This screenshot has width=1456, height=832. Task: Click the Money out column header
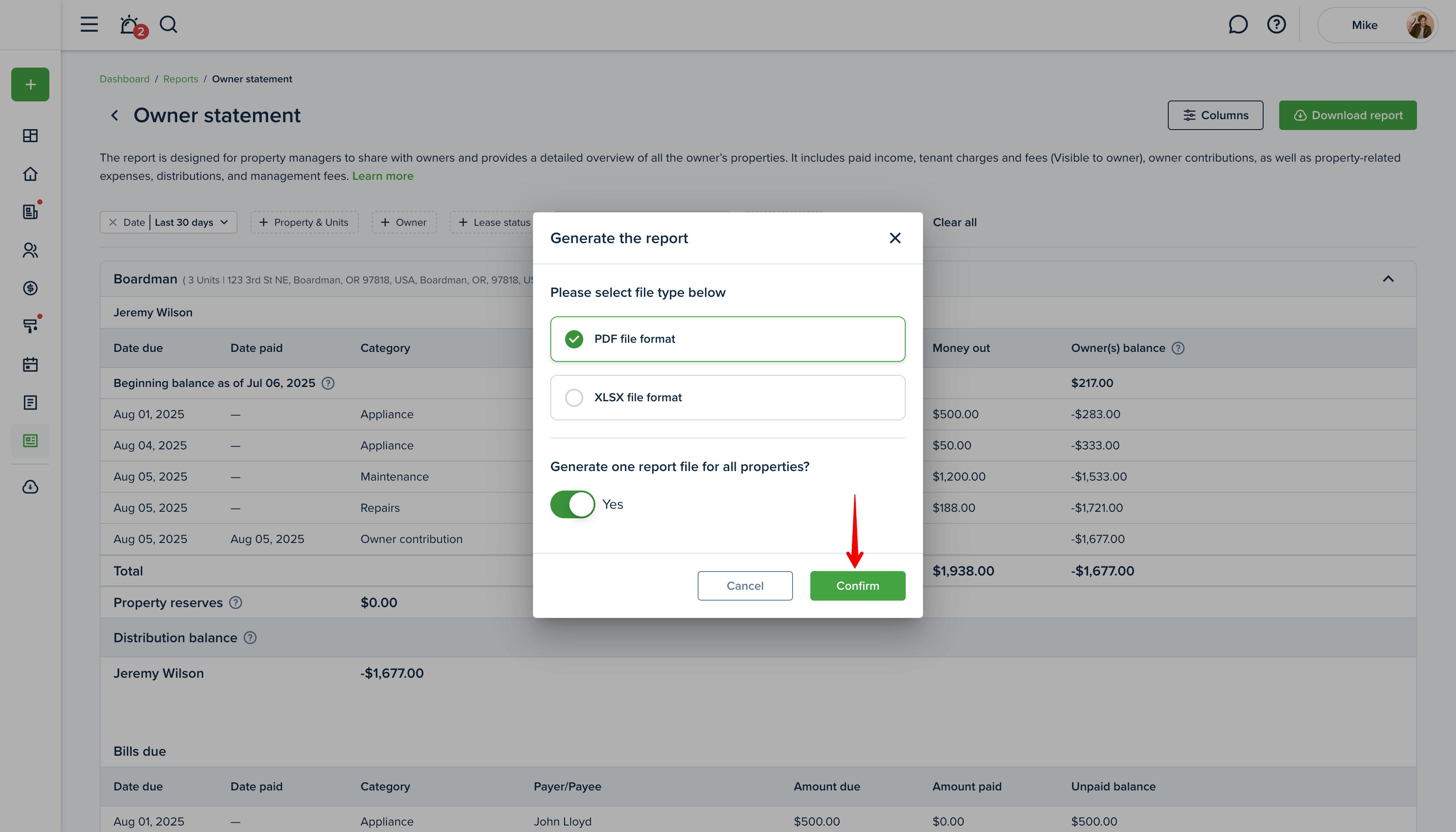(961, 348)
